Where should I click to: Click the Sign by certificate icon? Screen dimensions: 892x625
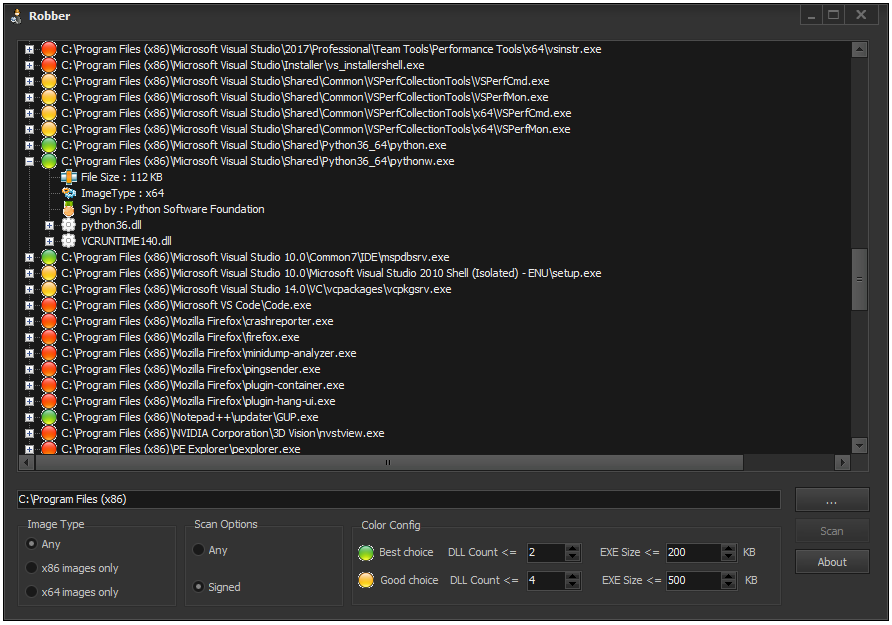(69, 209)
